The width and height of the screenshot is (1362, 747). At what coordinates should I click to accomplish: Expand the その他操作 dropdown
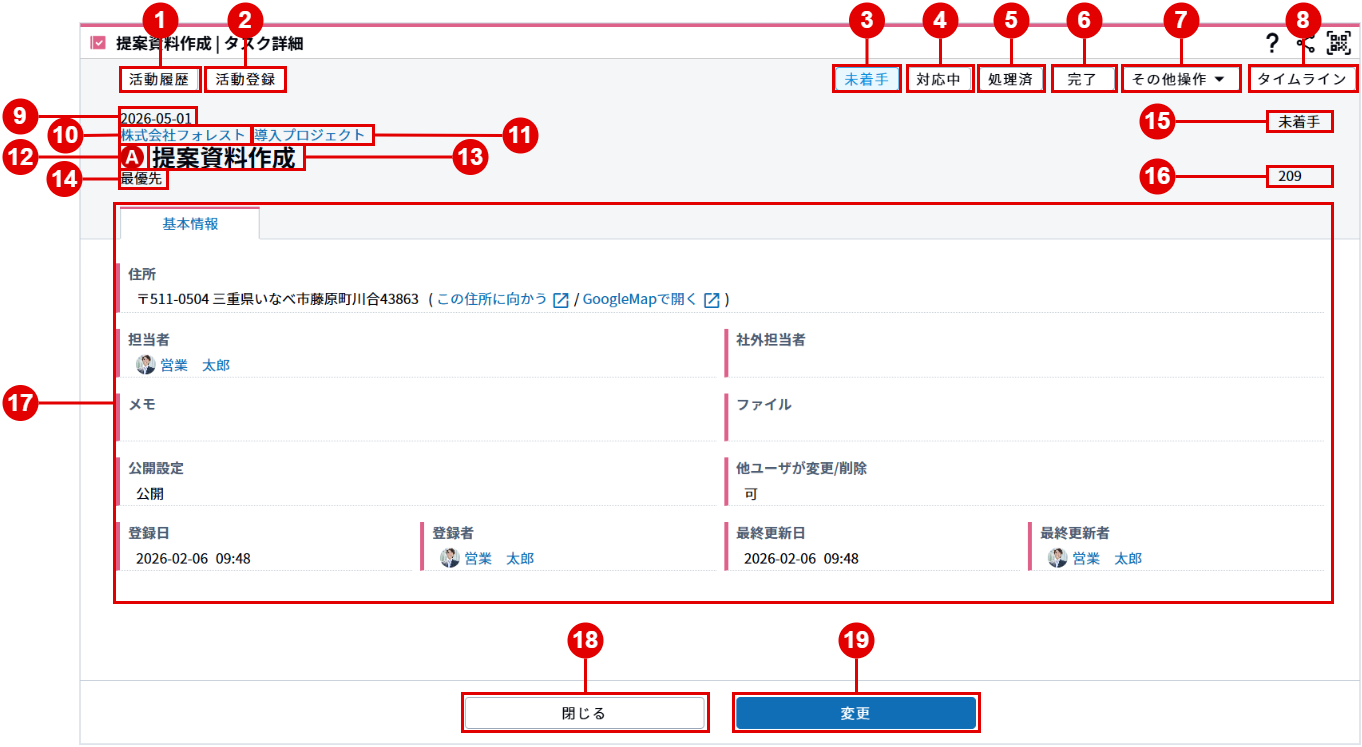(x=1181, y=79)
